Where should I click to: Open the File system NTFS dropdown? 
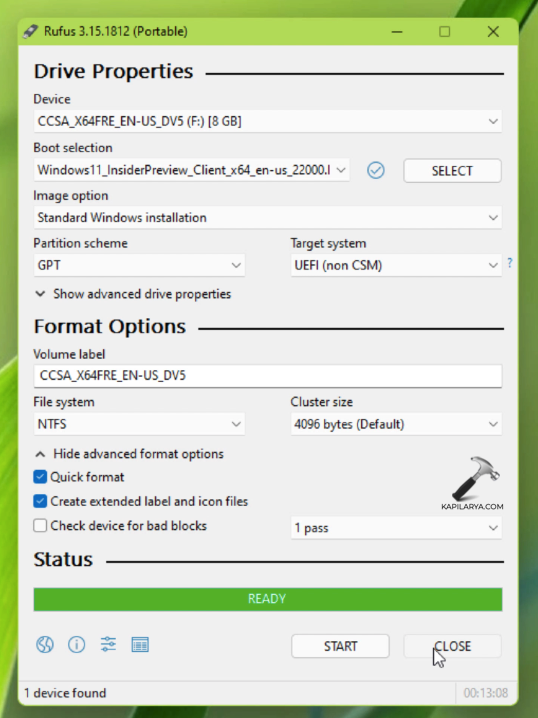pos(139,424)
